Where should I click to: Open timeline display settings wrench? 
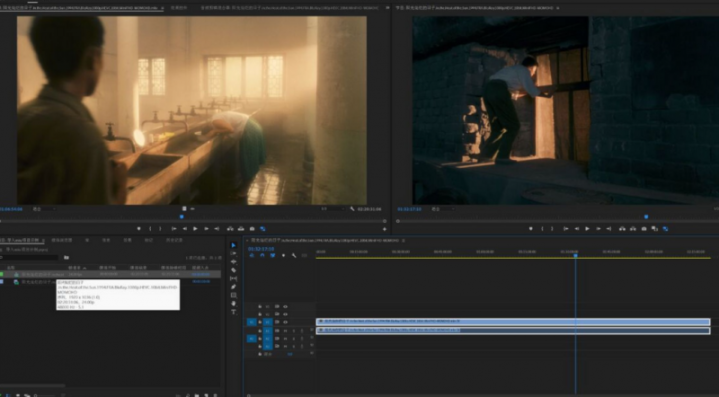click(x=294, y=255)
